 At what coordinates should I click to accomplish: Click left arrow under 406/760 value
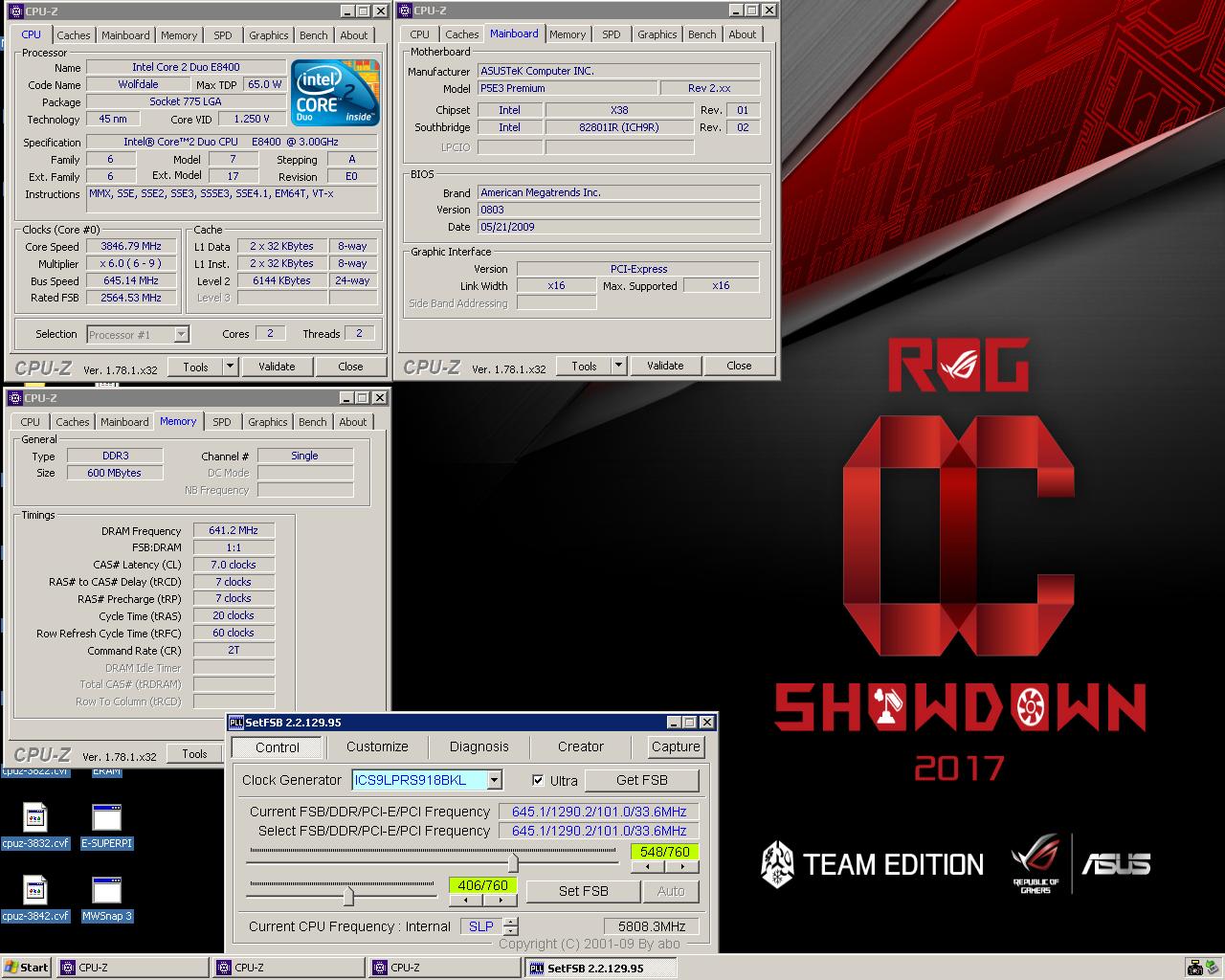[x=466, y=901]
